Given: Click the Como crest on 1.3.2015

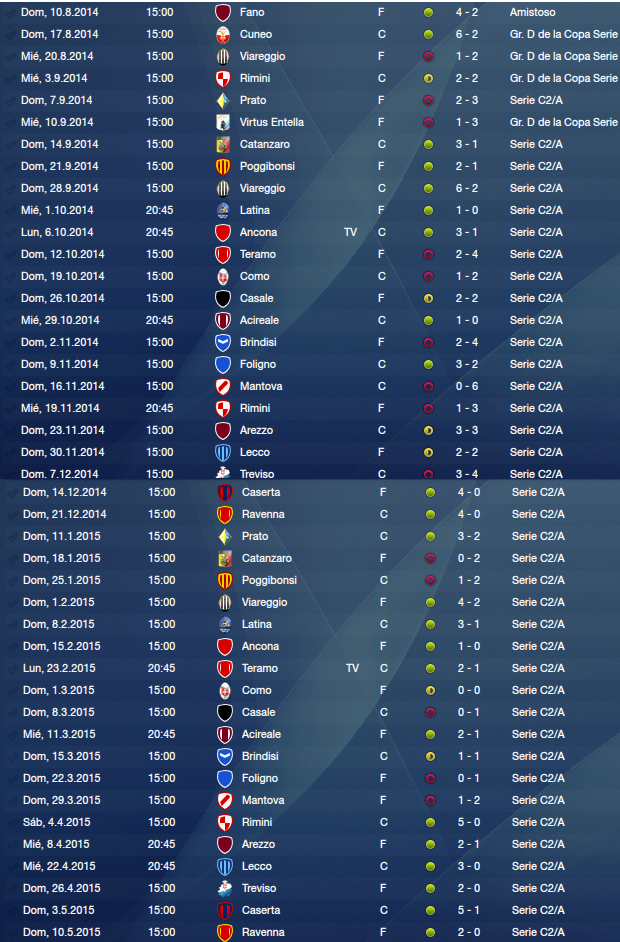Looking at the screenshot, I should click(225, 690).
